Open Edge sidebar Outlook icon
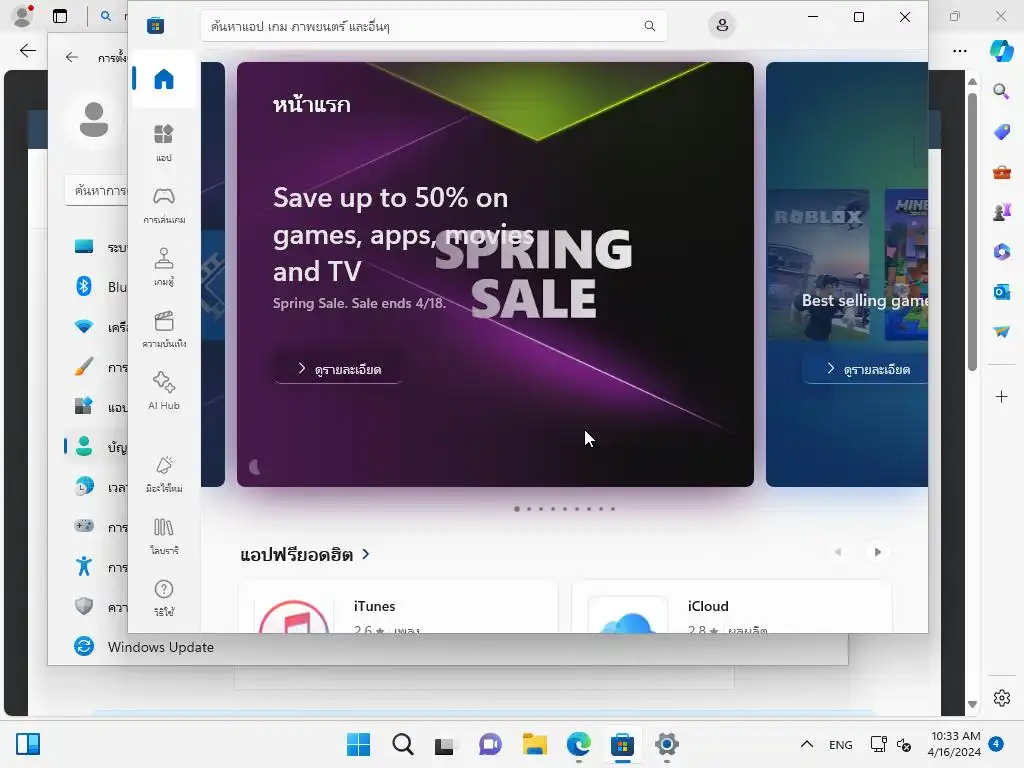This screenshot has width=1024, height=768. (x=1001, y=292)
